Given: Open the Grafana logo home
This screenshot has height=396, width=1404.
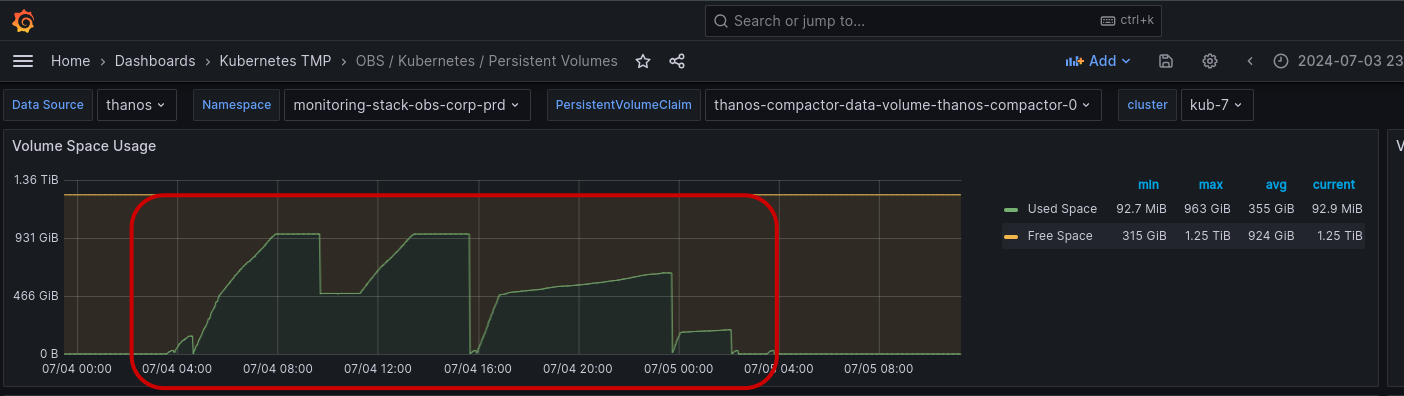Looking at the screenshot, I should 24,21.
